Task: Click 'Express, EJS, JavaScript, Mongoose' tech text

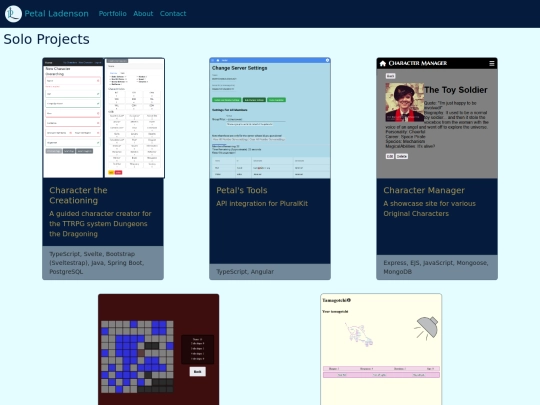Action: pos(436,263)
